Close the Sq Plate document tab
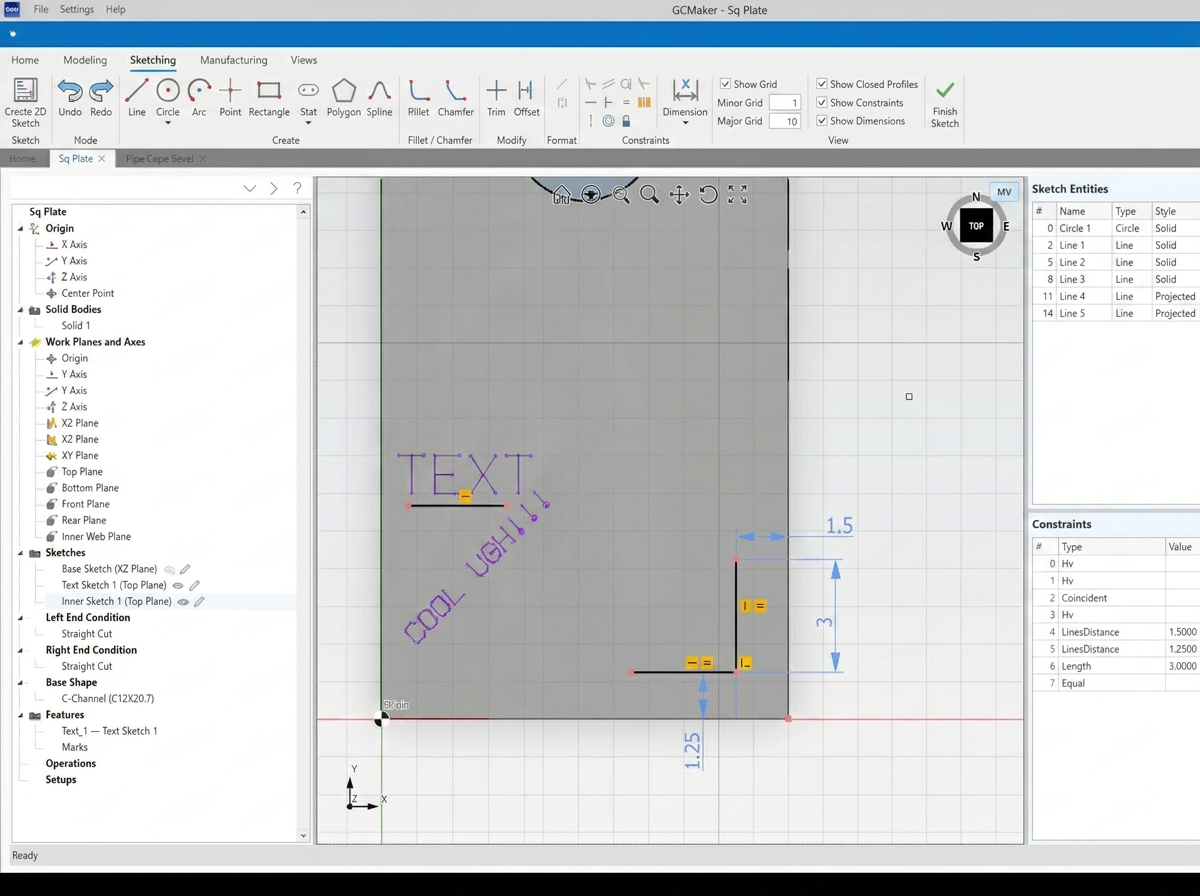1200x896 pixels. (x=102, y=158)
